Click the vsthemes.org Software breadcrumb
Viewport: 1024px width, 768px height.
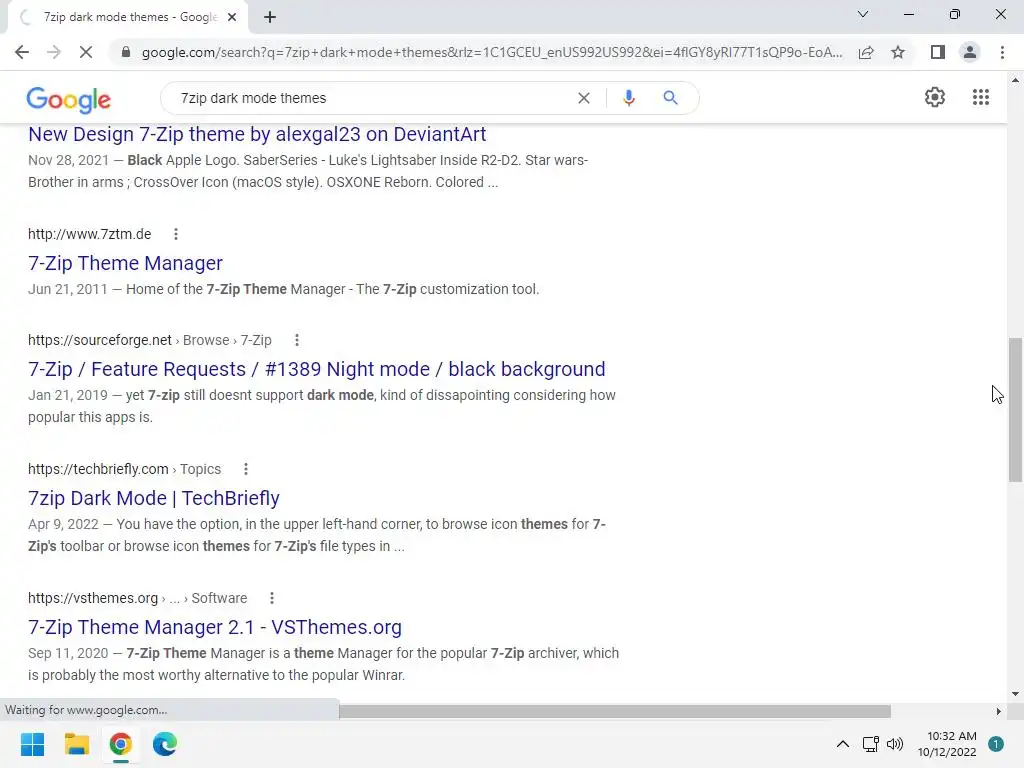click(137, 598)
